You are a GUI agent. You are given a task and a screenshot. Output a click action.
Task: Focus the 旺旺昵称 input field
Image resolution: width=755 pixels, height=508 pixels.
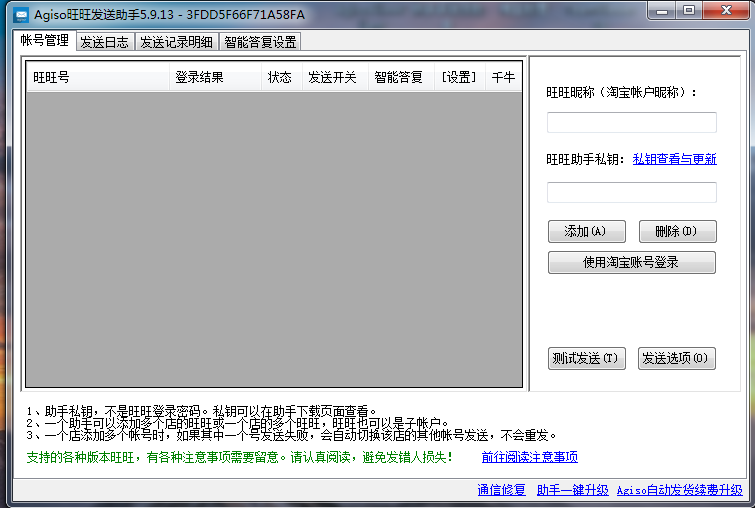[632, 122]
